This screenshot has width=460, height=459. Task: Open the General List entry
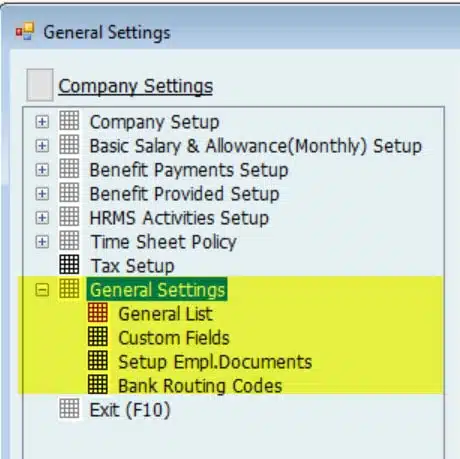(166, 314)
